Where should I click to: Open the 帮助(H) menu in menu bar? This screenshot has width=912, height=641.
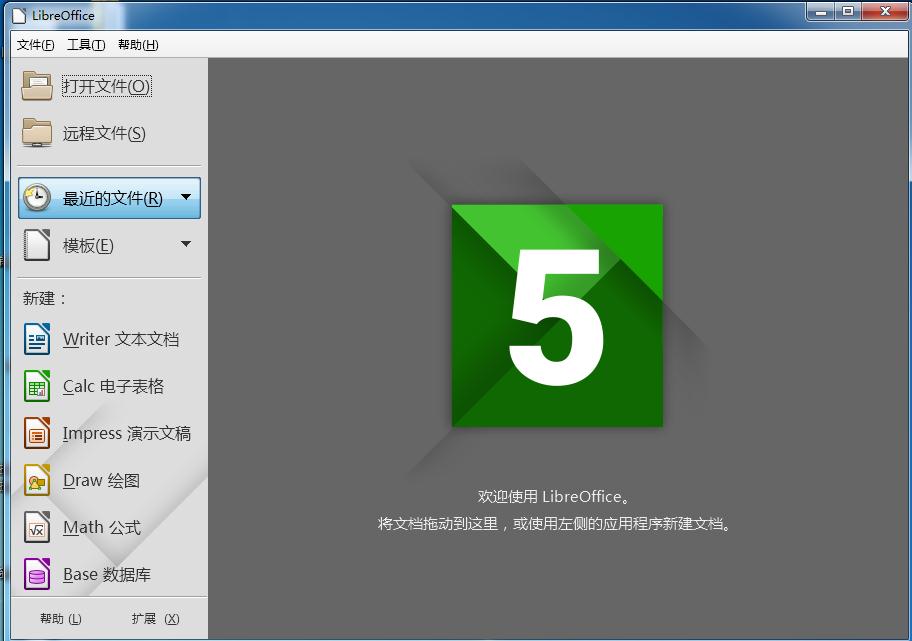click(138, 45)
